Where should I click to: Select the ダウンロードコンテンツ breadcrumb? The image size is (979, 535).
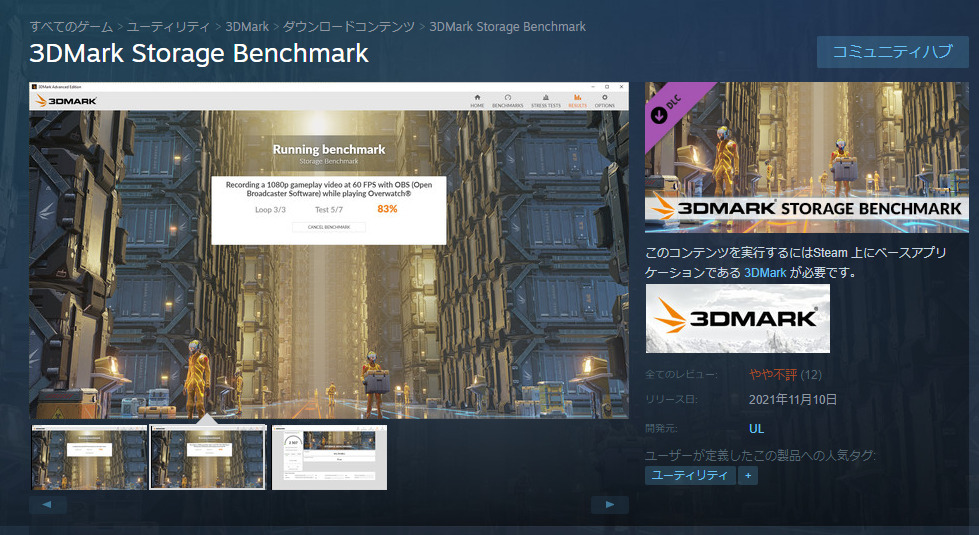pos(348,27)
